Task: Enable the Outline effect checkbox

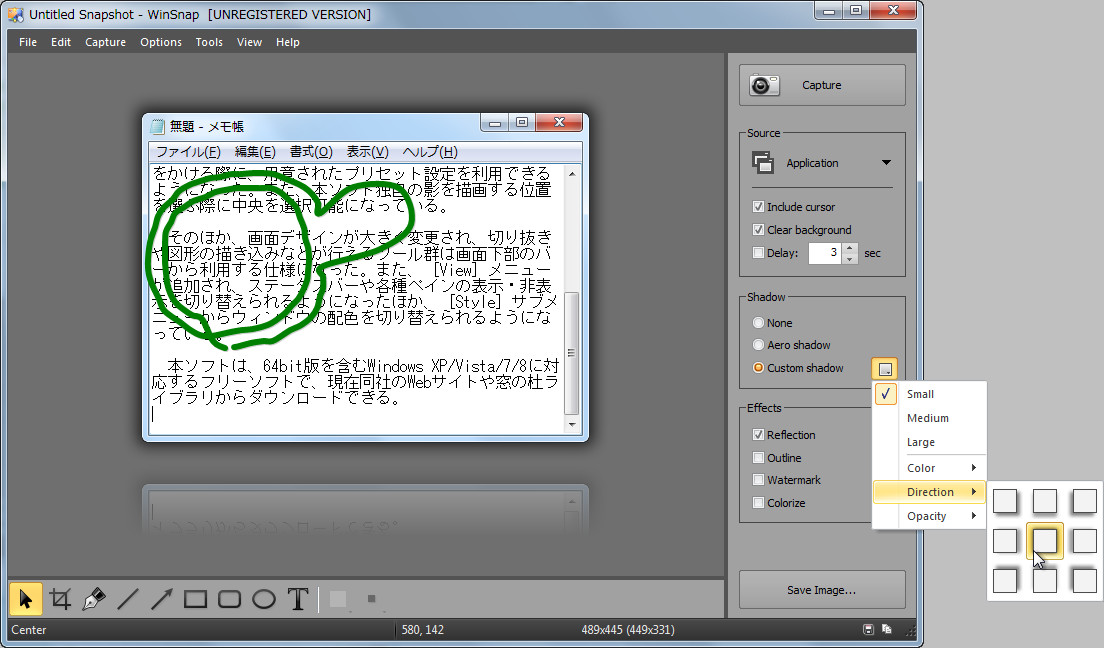Action: tap(758, 458)
